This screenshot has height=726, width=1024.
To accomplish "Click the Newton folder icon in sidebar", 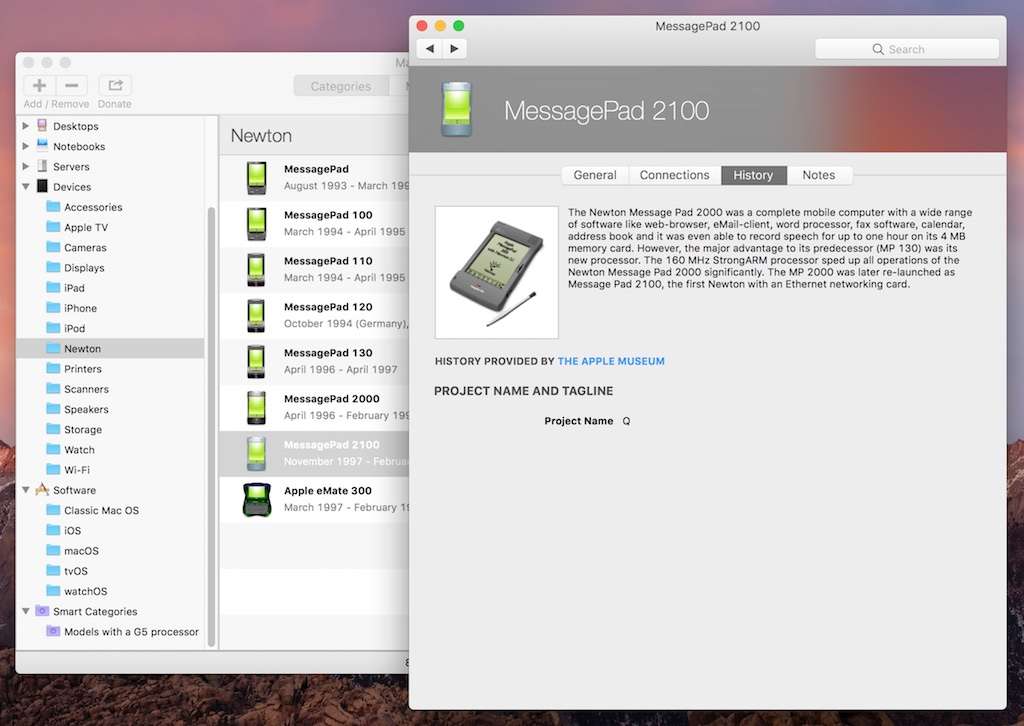I will click(53, 348).
